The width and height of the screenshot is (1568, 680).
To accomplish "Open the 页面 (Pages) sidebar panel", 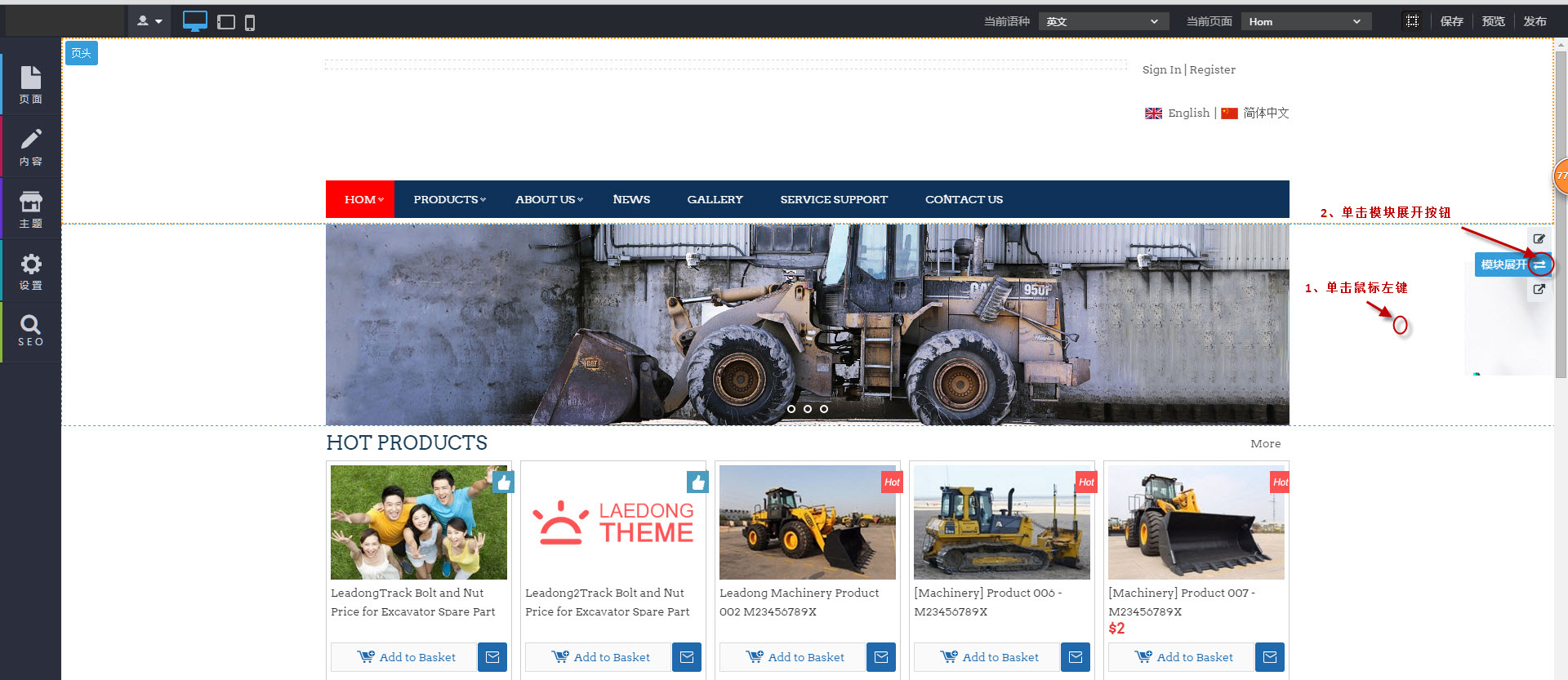I will (x=31, y=84).
